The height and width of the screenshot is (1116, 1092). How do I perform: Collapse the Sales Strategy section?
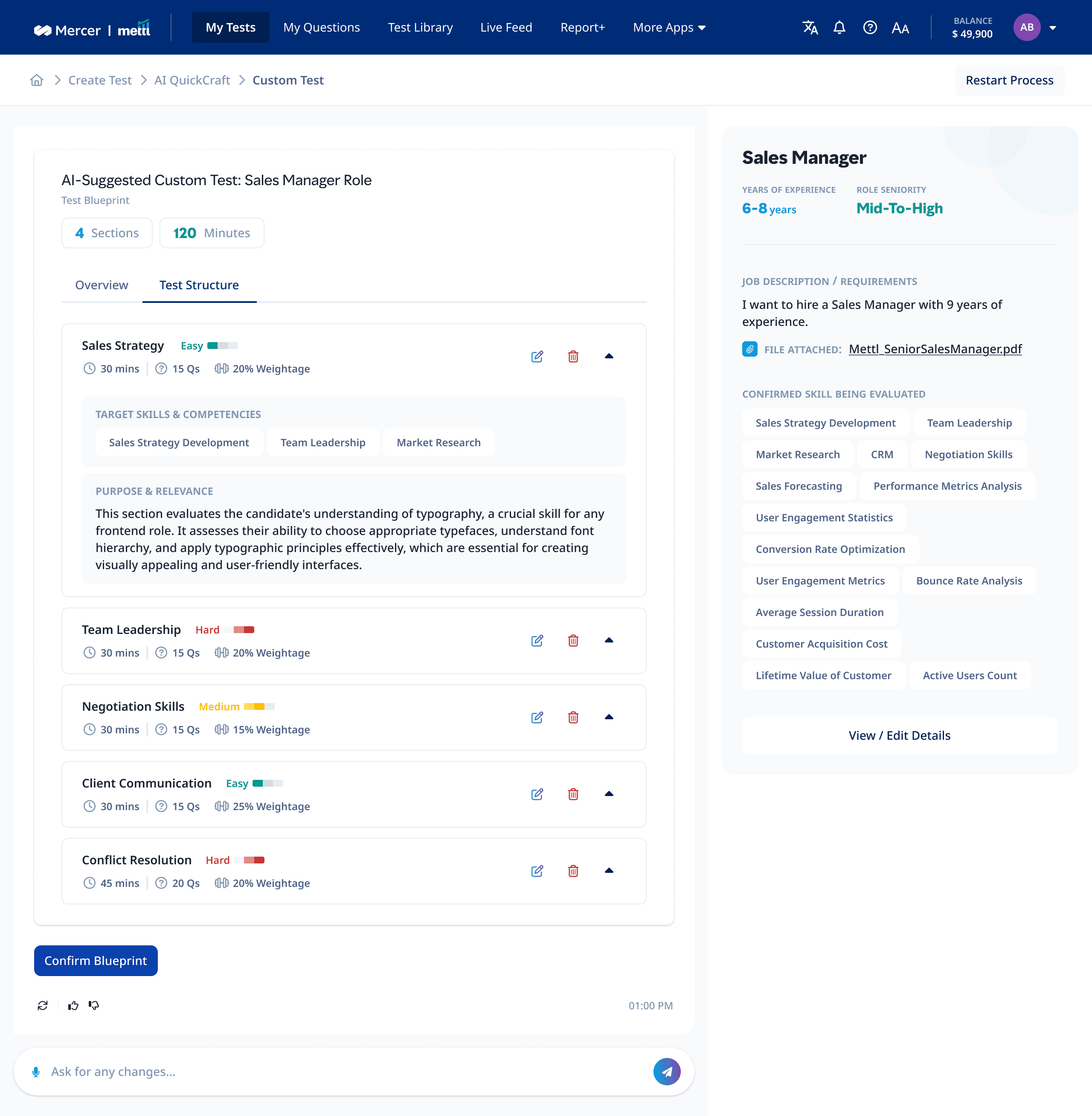(x=609, y=356)
